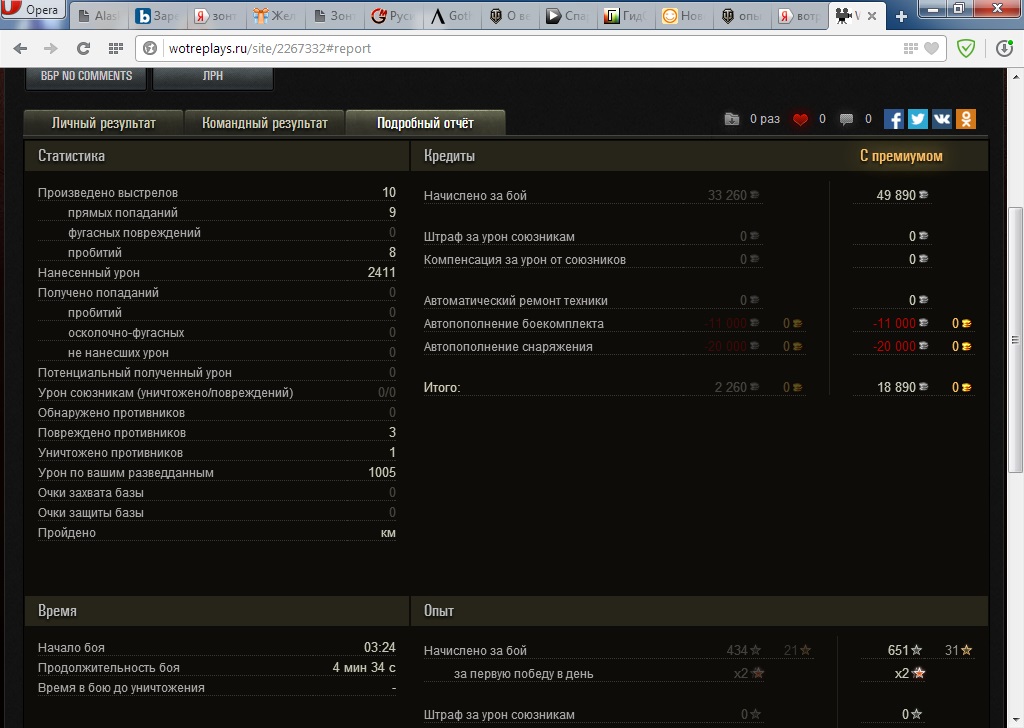Switch to Командный результат tab
This screenshot has height=728, width=1024.
[x=264, y=123]
